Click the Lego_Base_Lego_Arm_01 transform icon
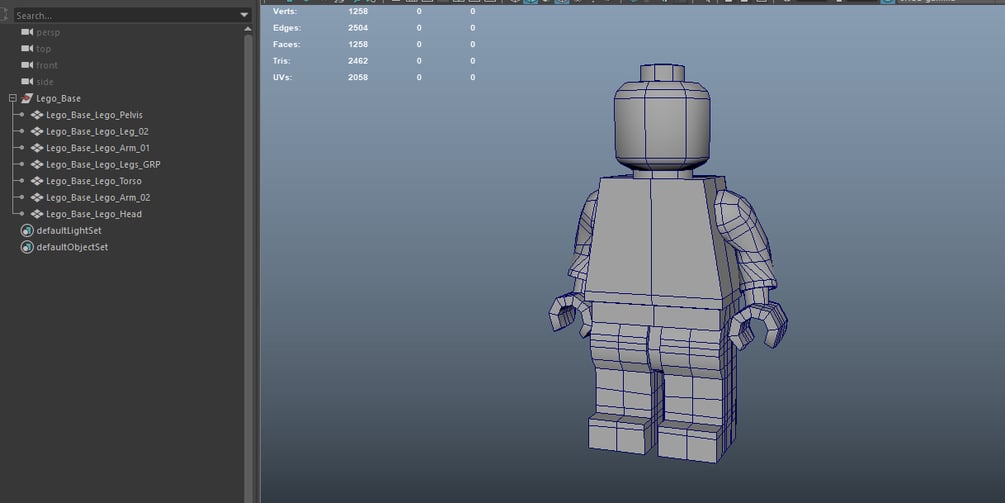Screen dimensions: 1005x503 [x=37, y=148]
